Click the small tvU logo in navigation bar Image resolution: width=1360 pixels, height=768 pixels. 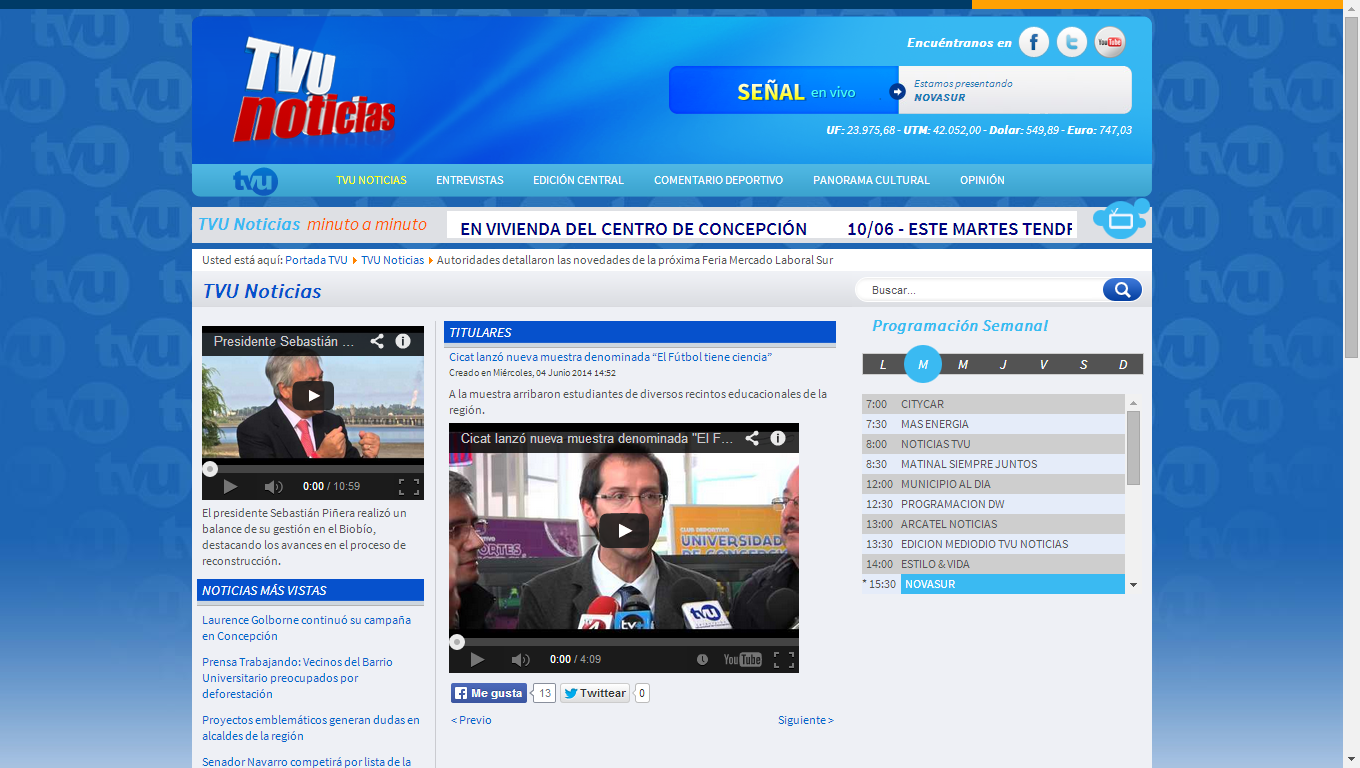[x=255, y=181]
